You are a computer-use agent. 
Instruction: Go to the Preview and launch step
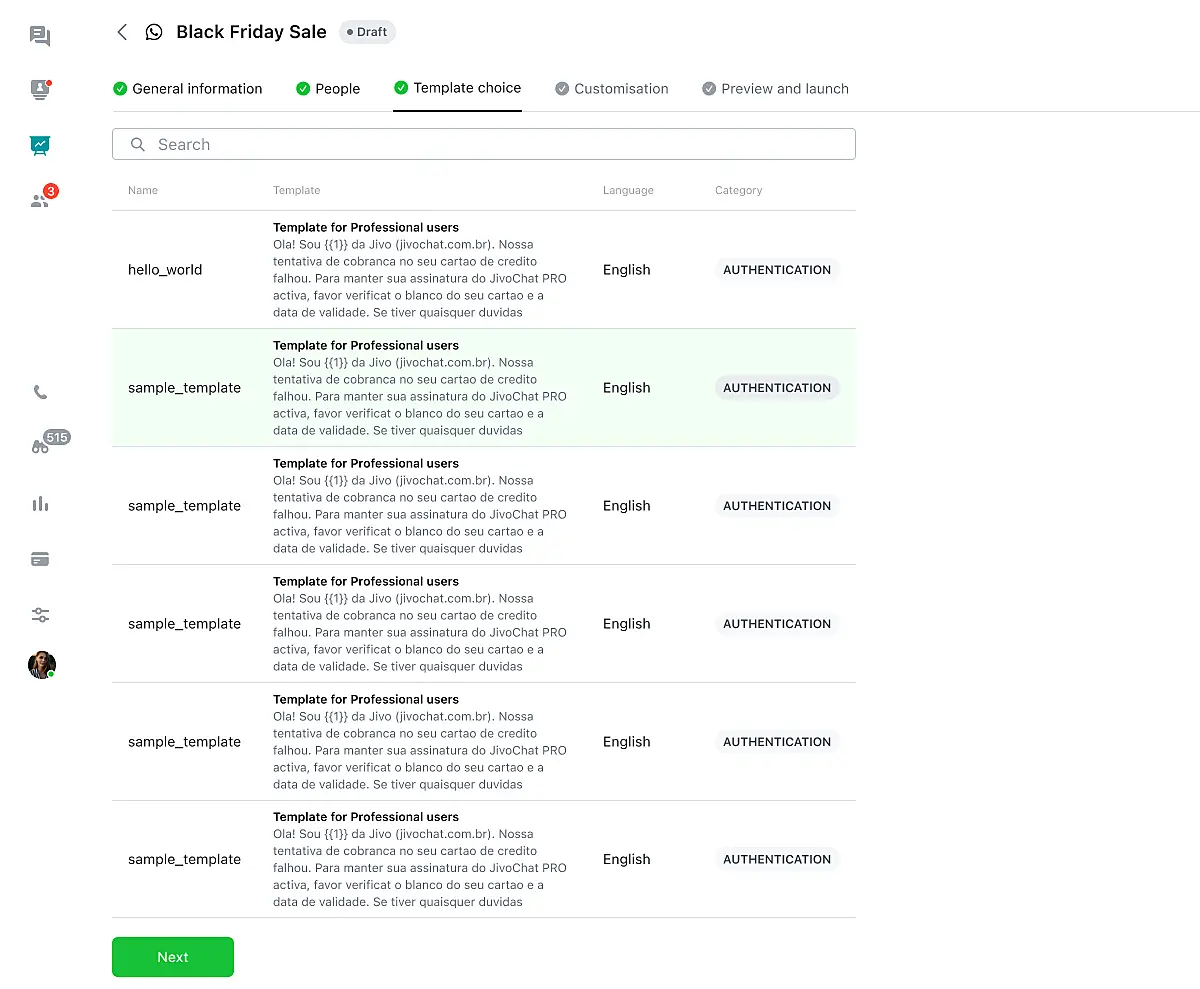[x=775, y=89]
